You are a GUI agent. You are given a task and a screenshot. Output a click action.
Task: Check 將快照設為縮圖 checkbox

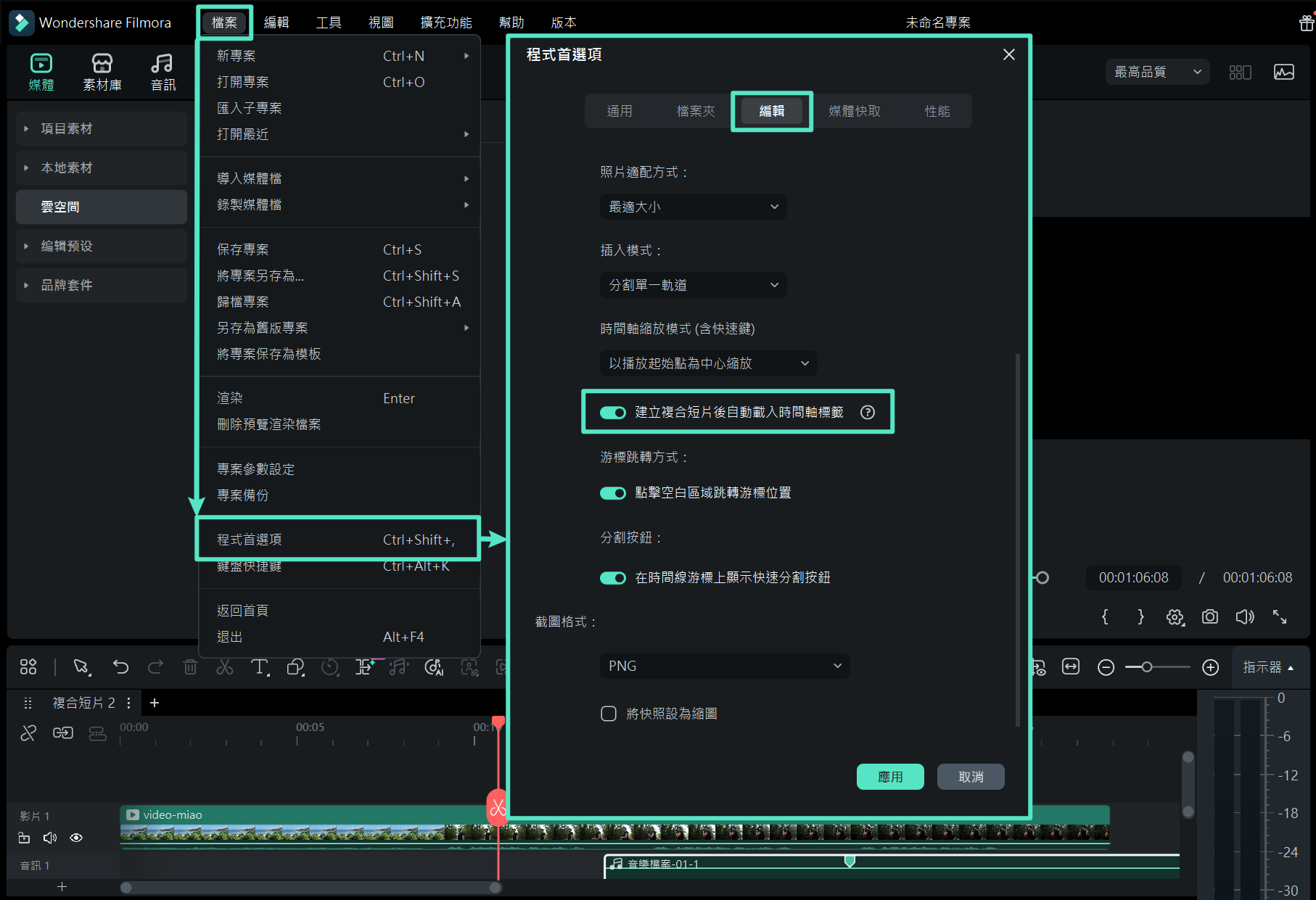pos(608,713)
